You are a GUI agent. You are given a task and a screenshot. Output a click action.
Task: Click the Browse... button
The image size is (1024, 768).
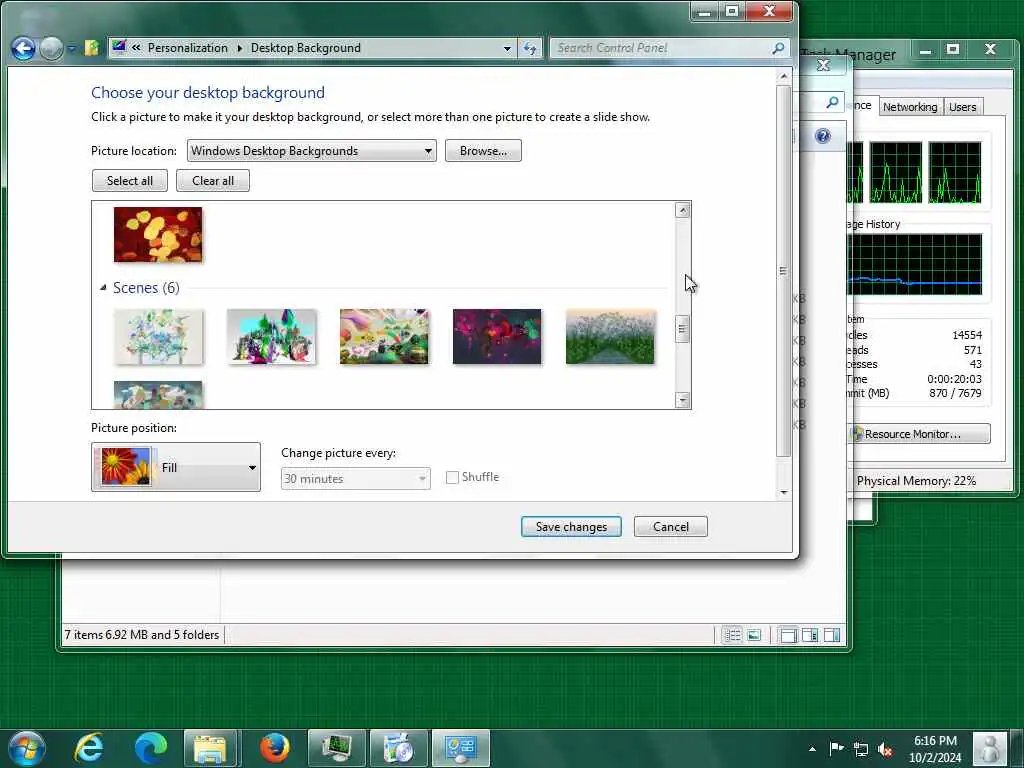pyautogui.click(x=483, y=151)
